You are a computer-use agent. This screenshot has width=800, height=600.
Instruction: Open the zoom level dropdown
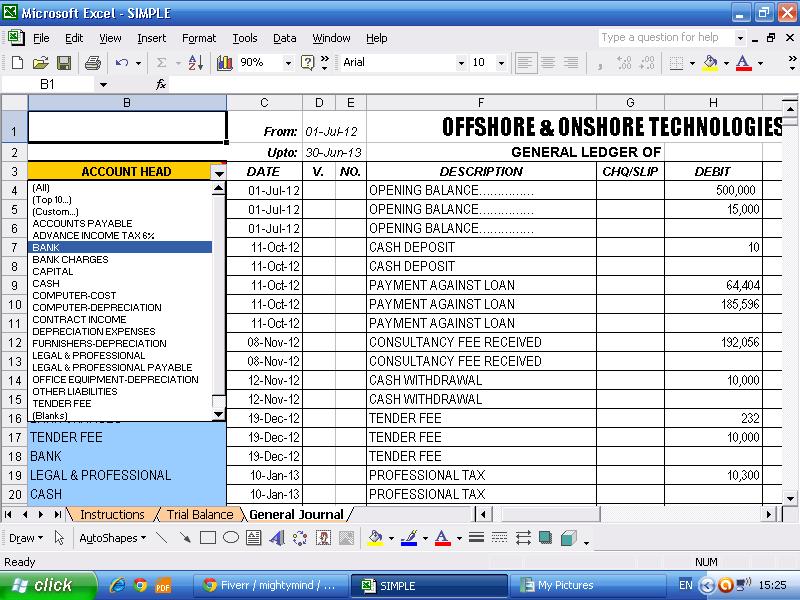point(289,62)
